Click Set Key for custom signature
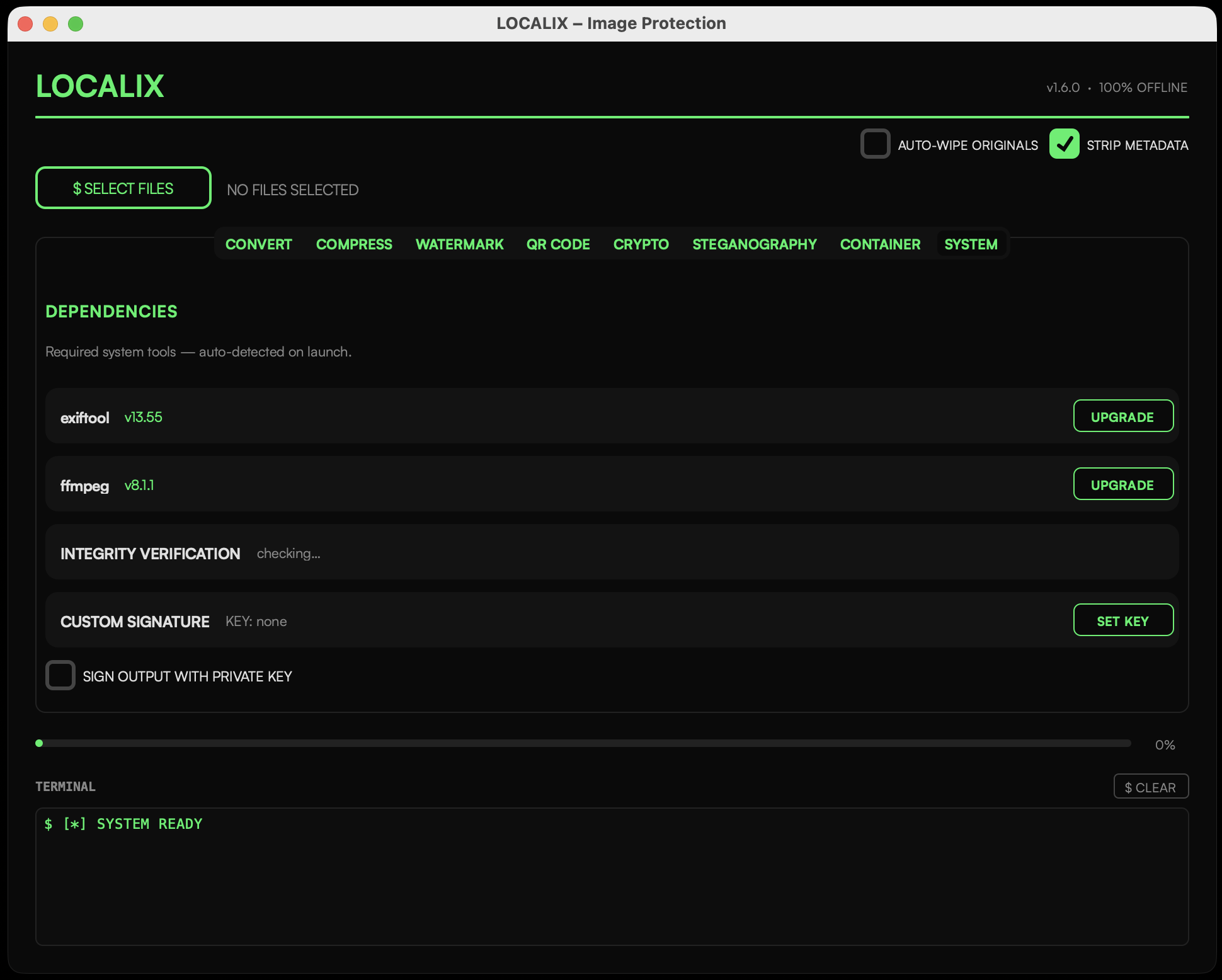This screenshot has height=980, width=1222. pos(1123,620)
